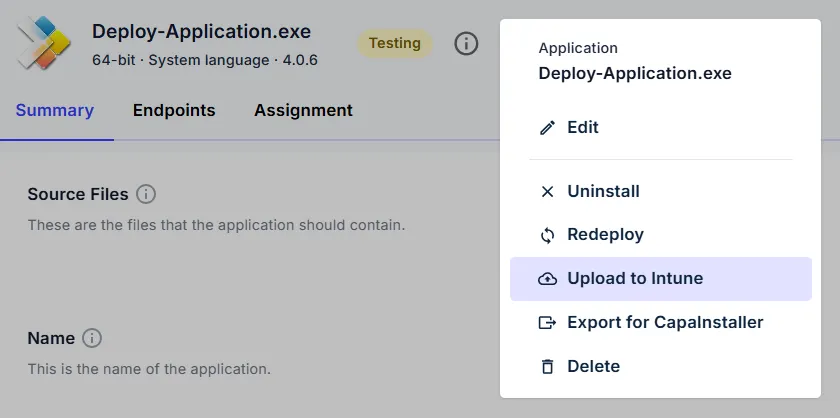The width and height of the screenshot is (840, 418).
Task: Click 'This is the name of the application' text
Action: (x=149, y=369)
